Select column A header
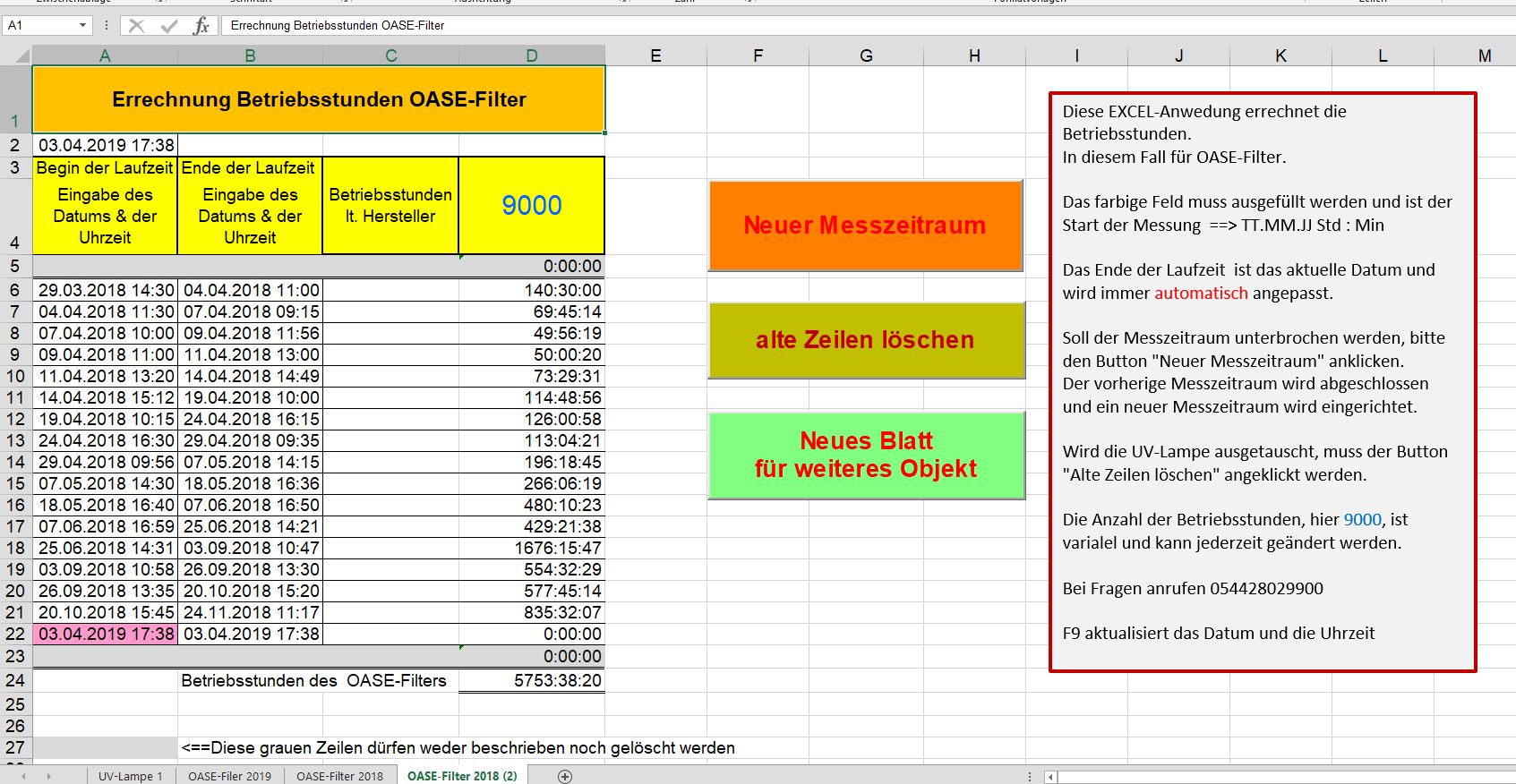This screenshot has height=784, width=1516. (x=105, y=55)
